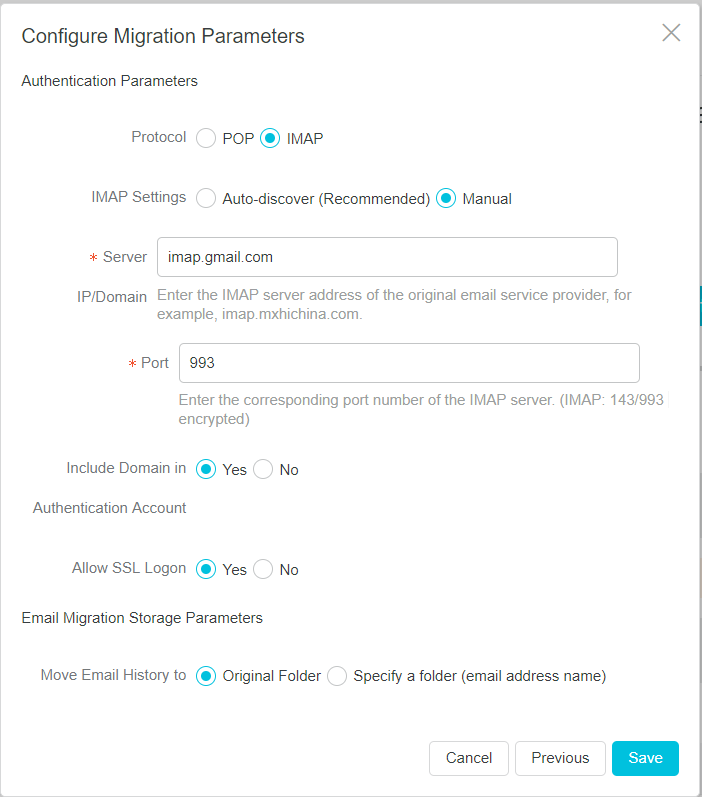Click the Configure Migration Parameters title
The width and height of the screenshot is (702, 797).
[163, 37]
